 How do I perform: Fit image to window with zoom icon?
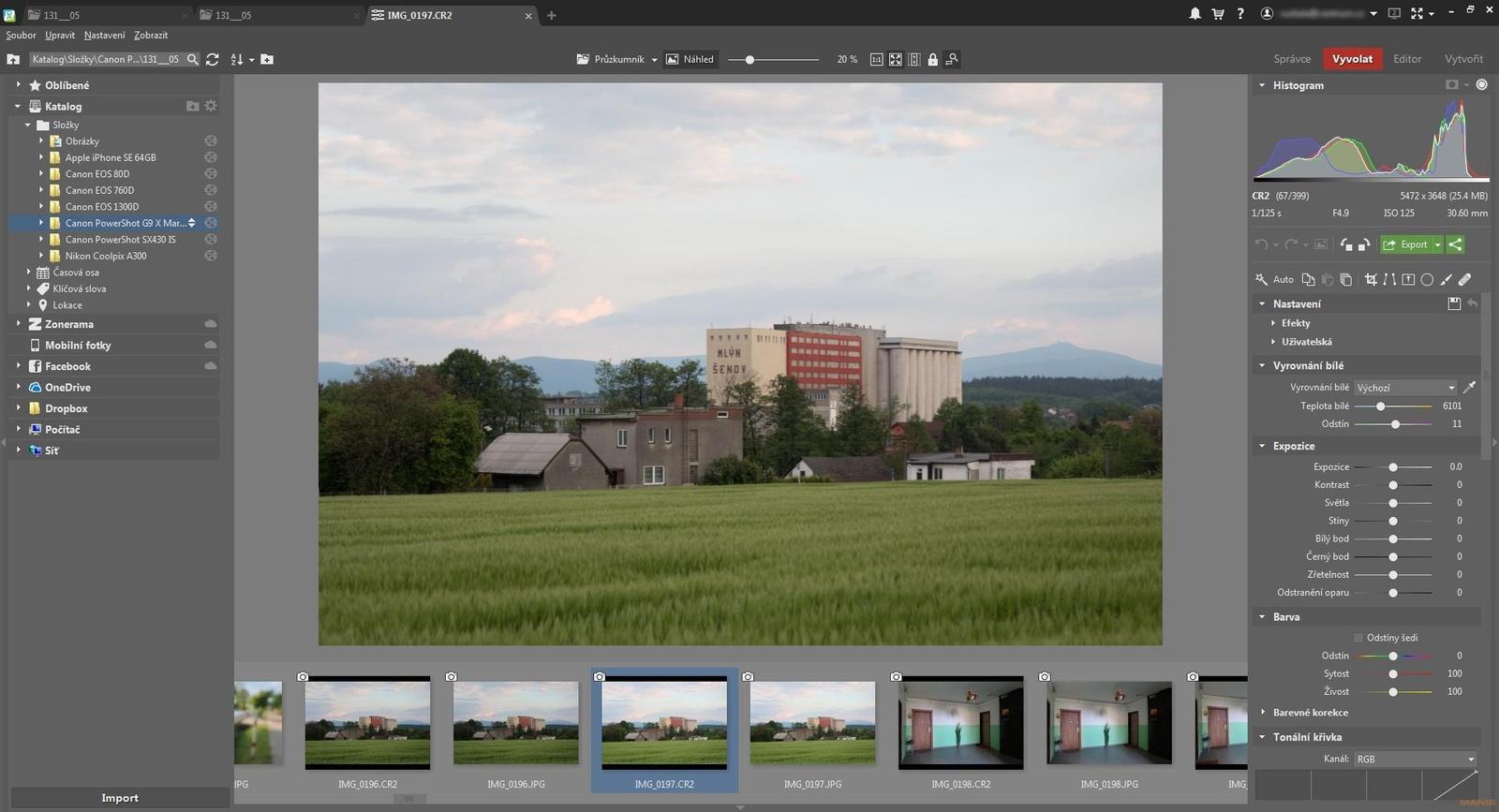pyautogui.click(x=896, y=59)
